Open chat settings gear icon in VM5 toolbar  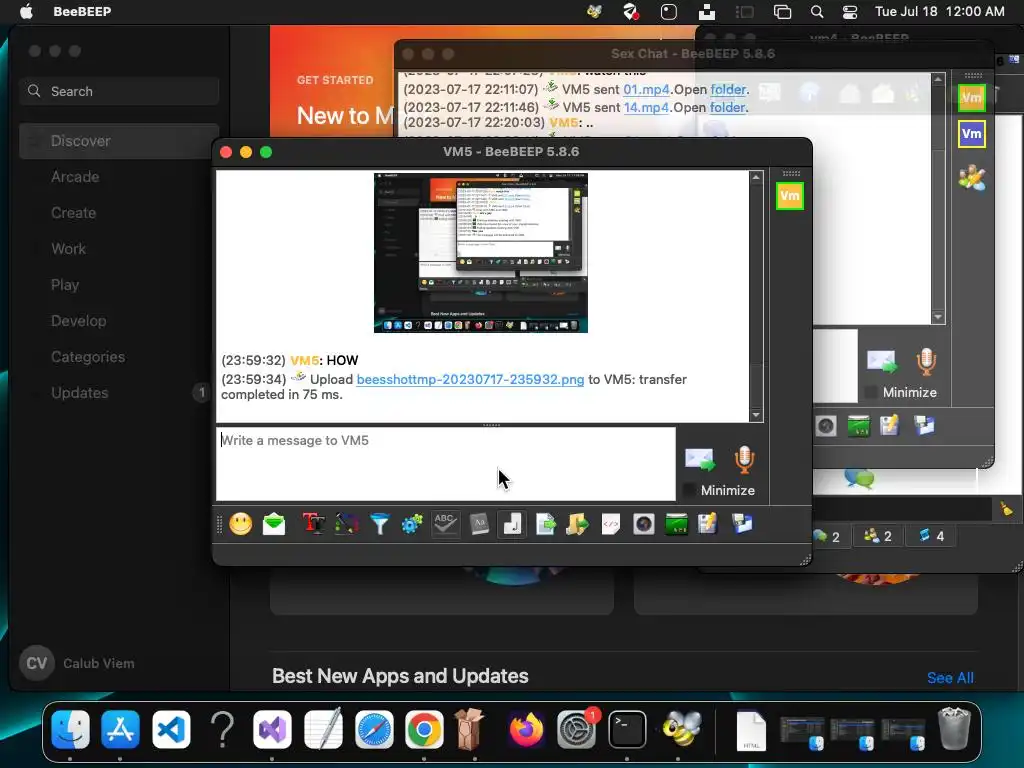(412, 524)
